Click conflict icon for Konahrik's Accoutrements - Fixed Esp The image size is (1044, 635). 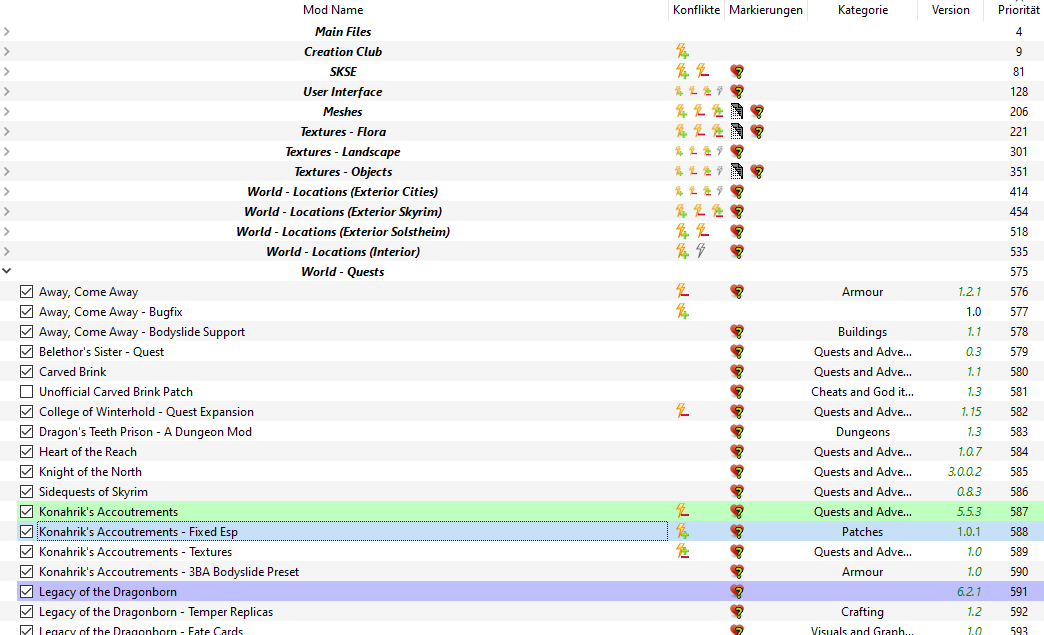pos(682,531)
